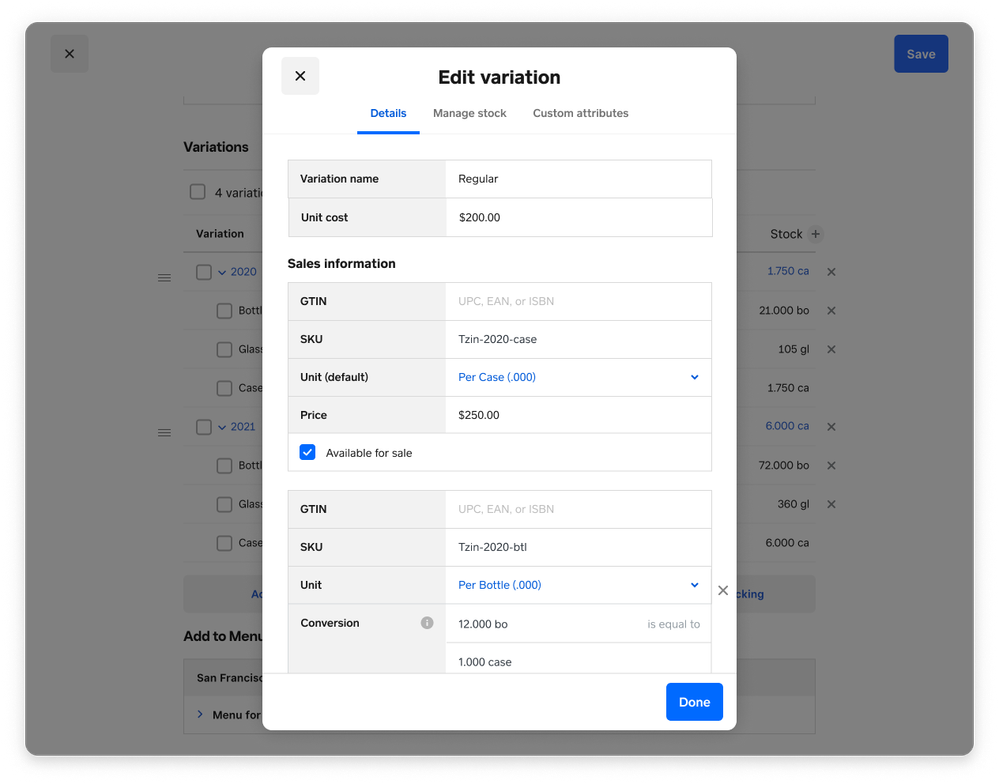The width and height of the screenshot is (999, 784).
Task: Remove the Per Bottle unit row
Action: (x=723, y=591)
